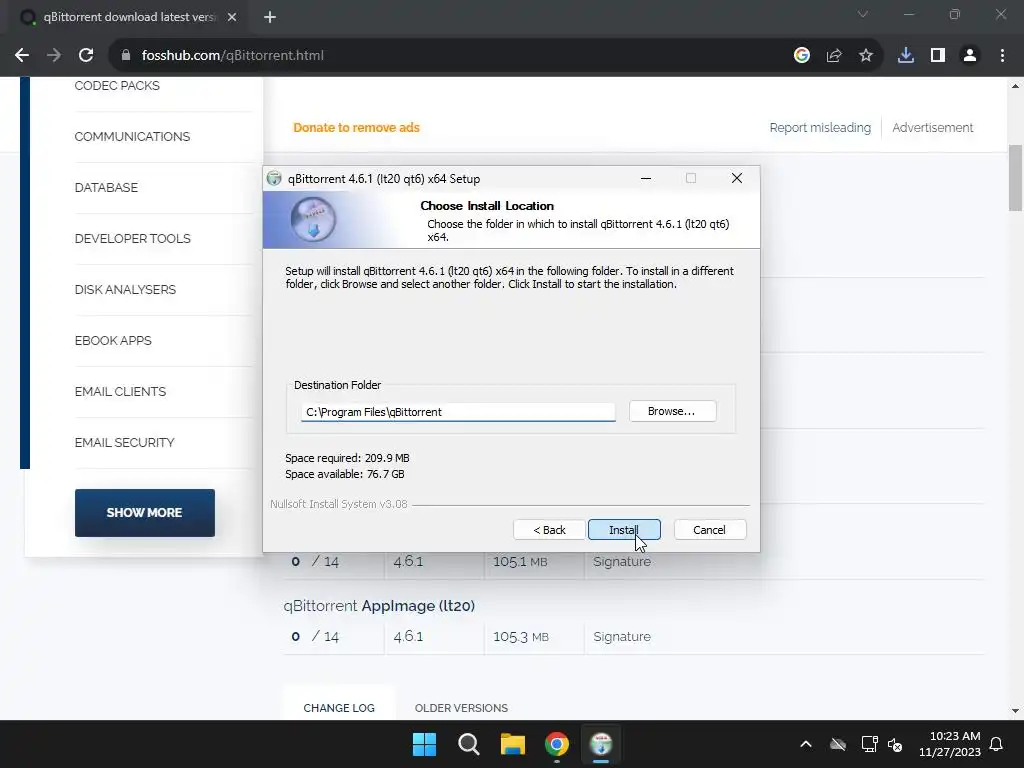Open Browse for destination folder

(672, 411)
